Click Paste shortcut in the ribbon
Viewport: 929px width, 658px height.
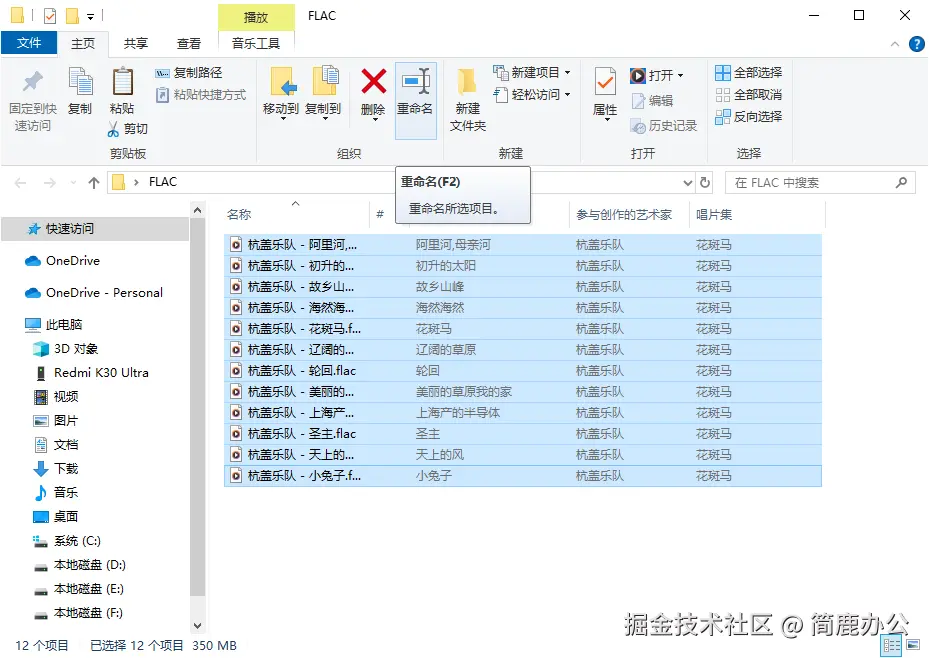[201, 95]
